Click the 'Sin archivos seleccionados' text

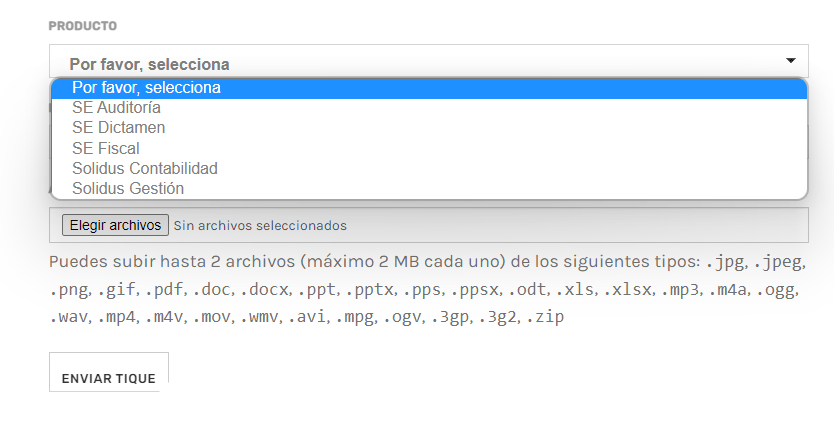pyautogui.click(x=260, y=226)
